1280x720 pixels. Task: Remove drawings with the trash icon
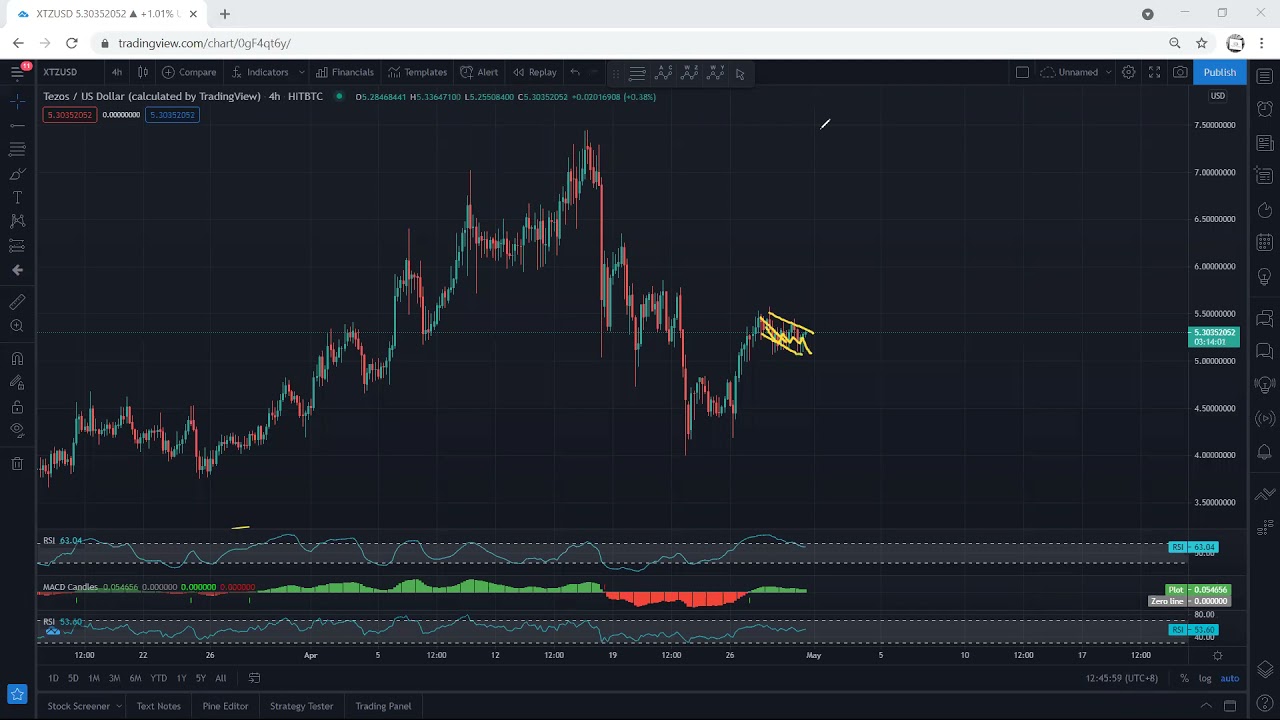[x=17, y=463]
